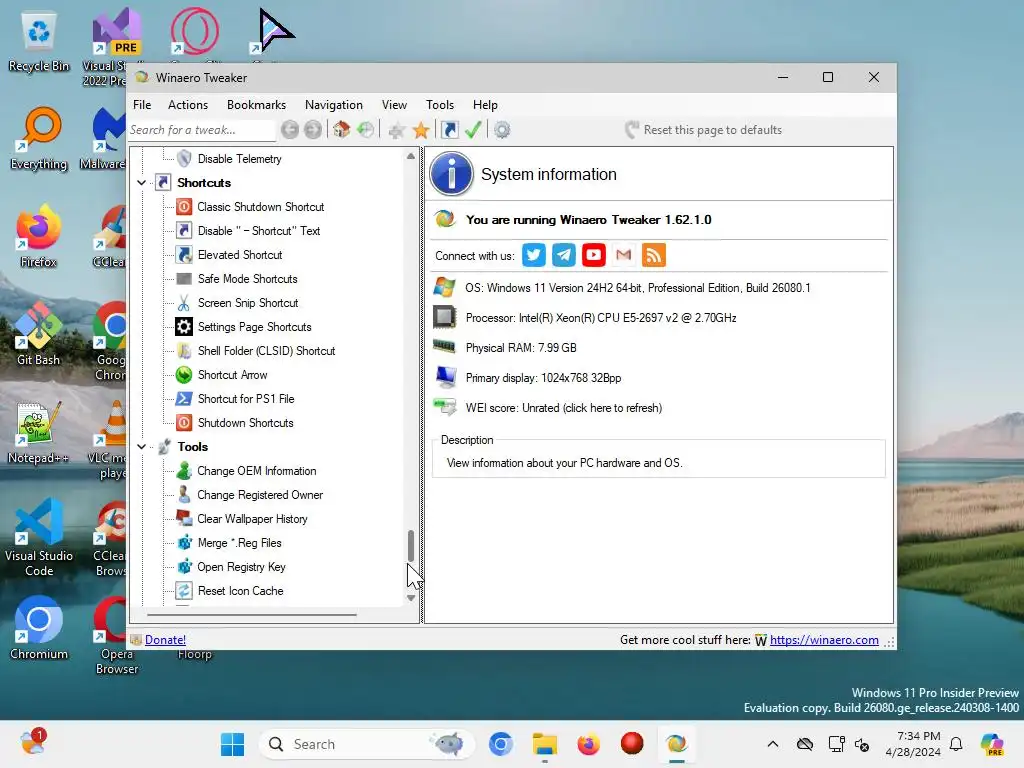The height and width of the screenshot is (768, 1024).
Task: Open the Gmail connect icon
Action: click(x=624, y=255)
